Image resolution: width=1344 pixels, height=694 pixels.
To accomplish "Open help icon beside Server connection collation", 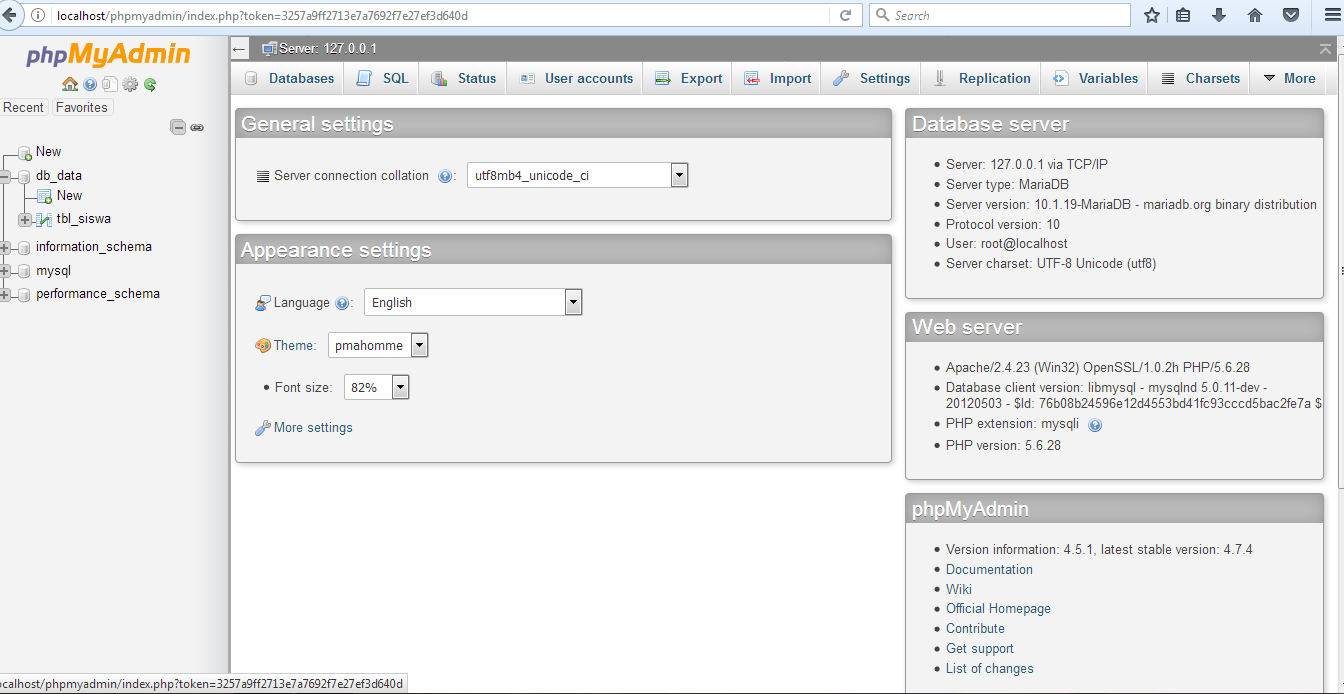I will tap(445, 176).
